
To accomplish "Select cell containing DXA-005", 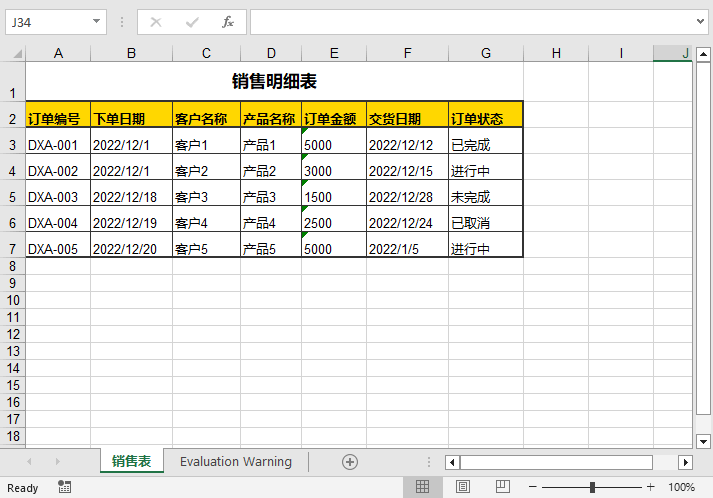I will [58, 244].
